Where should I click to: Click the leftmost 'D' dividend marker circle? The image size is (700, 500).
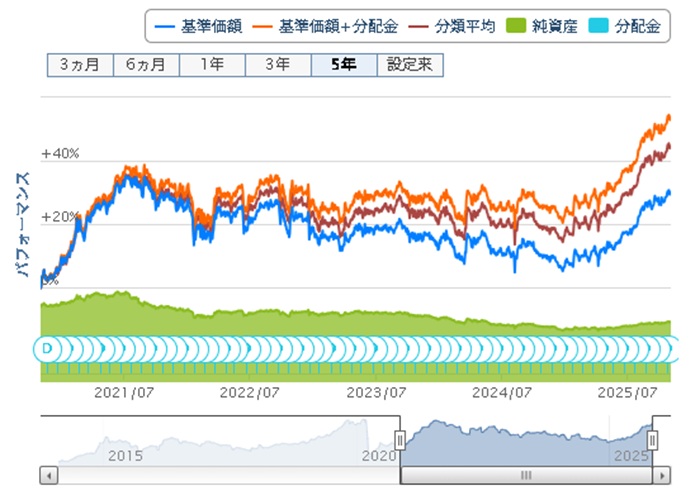tap(46, 349)
